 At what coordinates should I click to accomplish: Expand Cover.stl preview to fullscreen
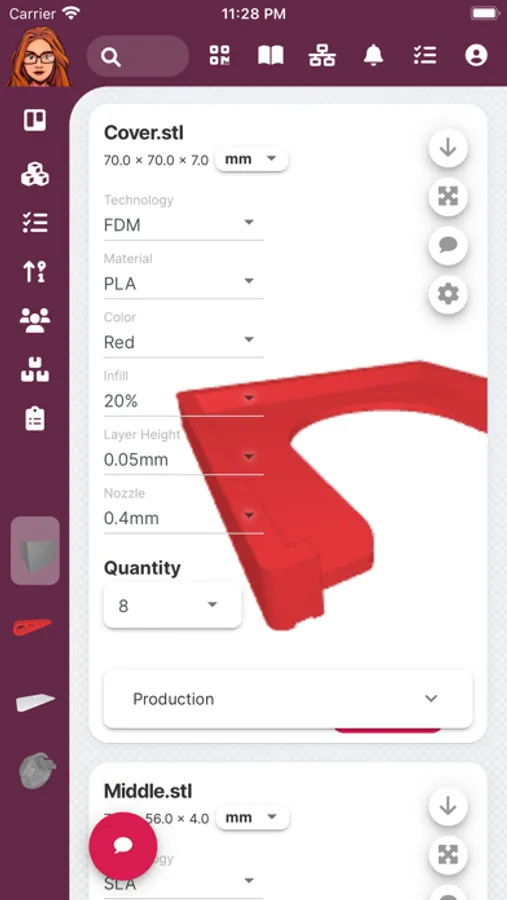click(x=448, y=197)
